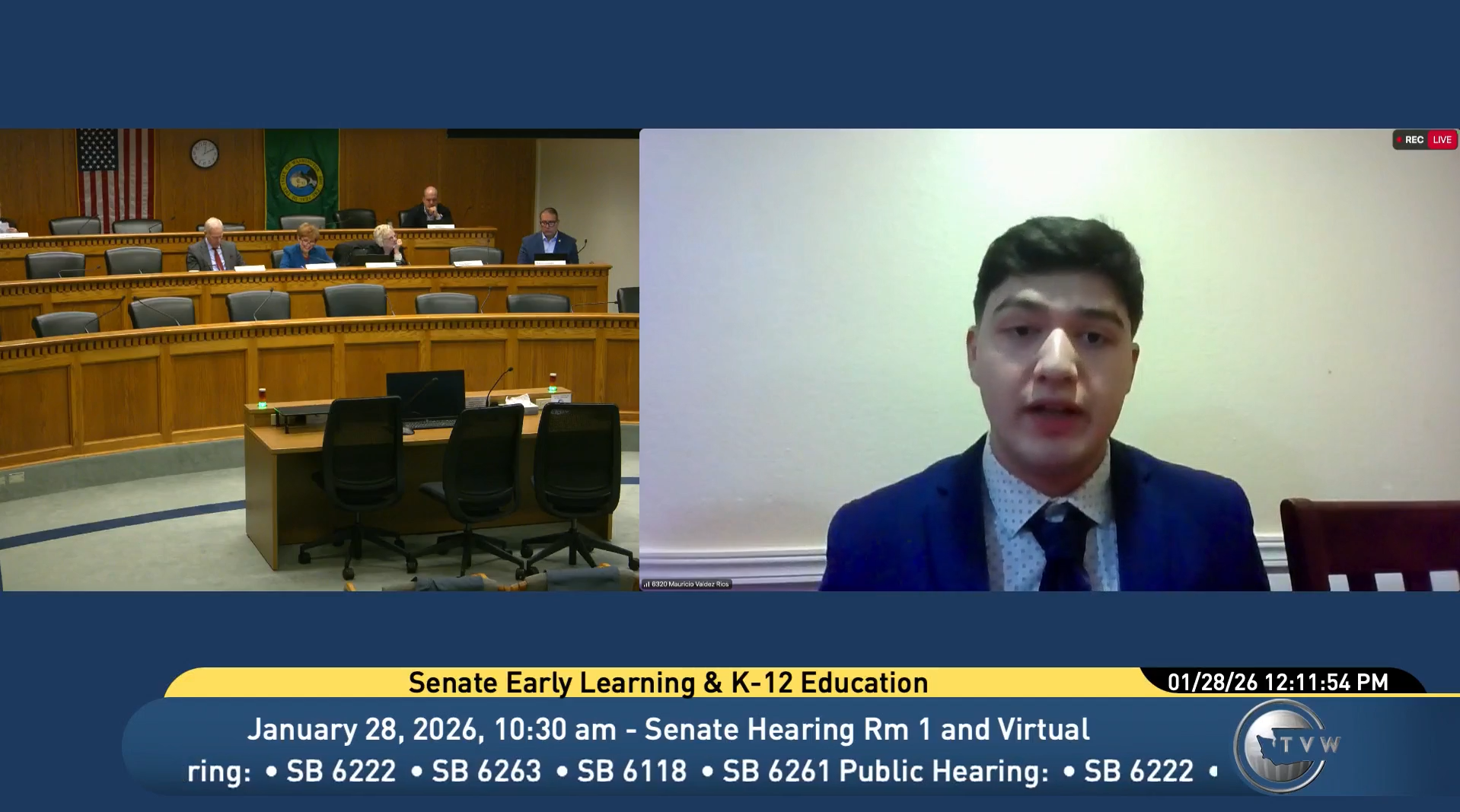
Task: Click the red LIVE badge
Action: coord(1442,140)
